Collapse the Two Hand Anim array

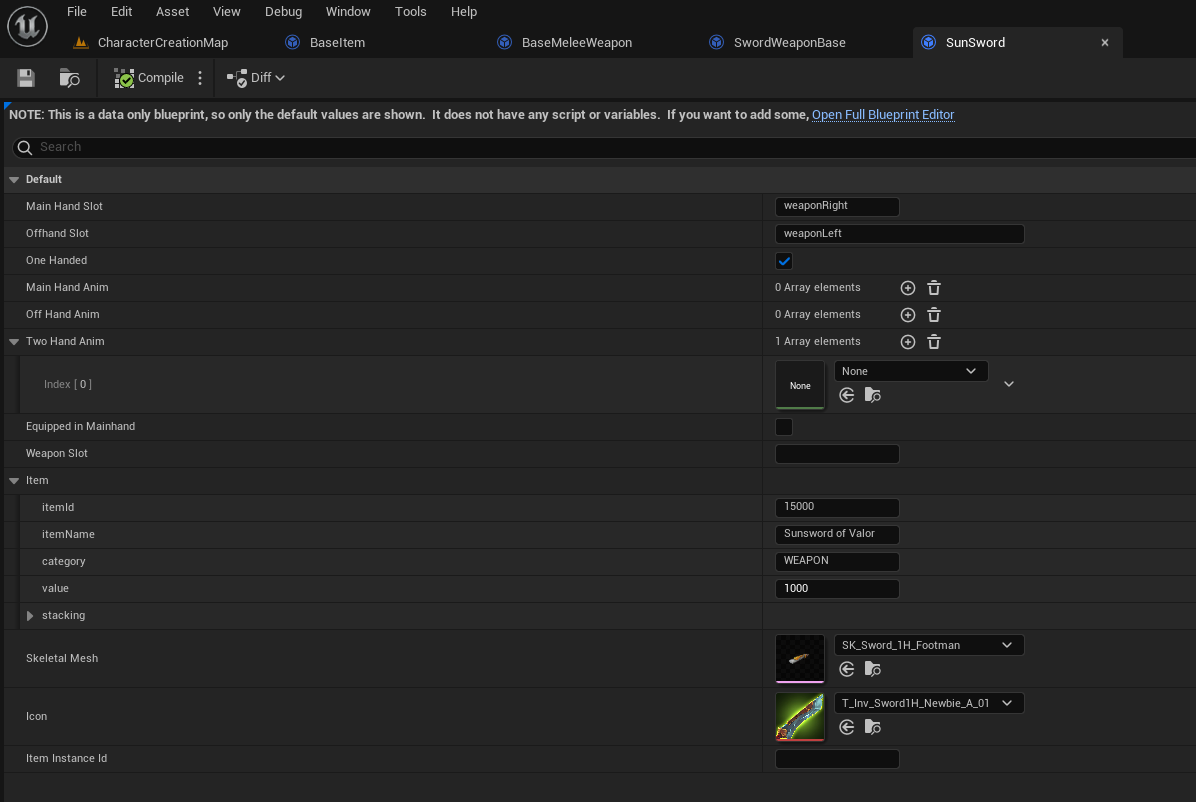click(x=14, y=342)
